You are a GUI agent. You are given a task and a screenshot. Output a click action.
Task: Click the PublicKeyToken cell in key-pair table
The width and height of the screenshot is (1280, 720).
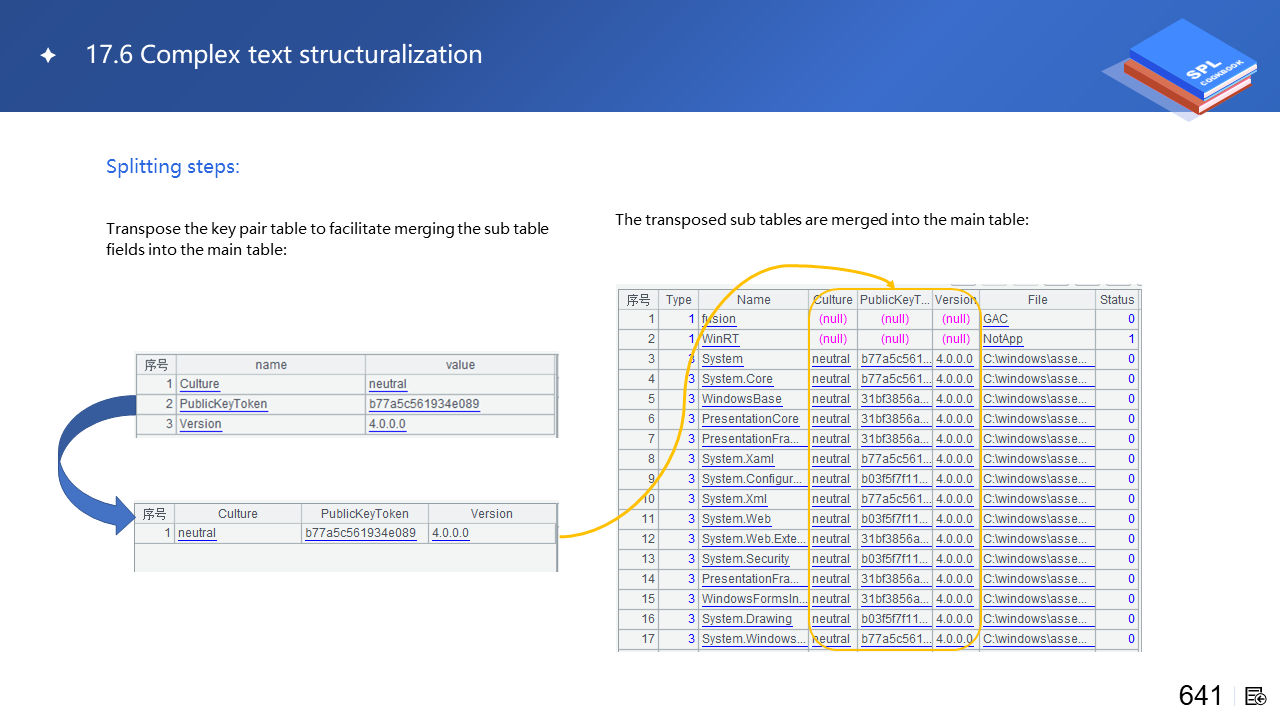click(223, 404)
